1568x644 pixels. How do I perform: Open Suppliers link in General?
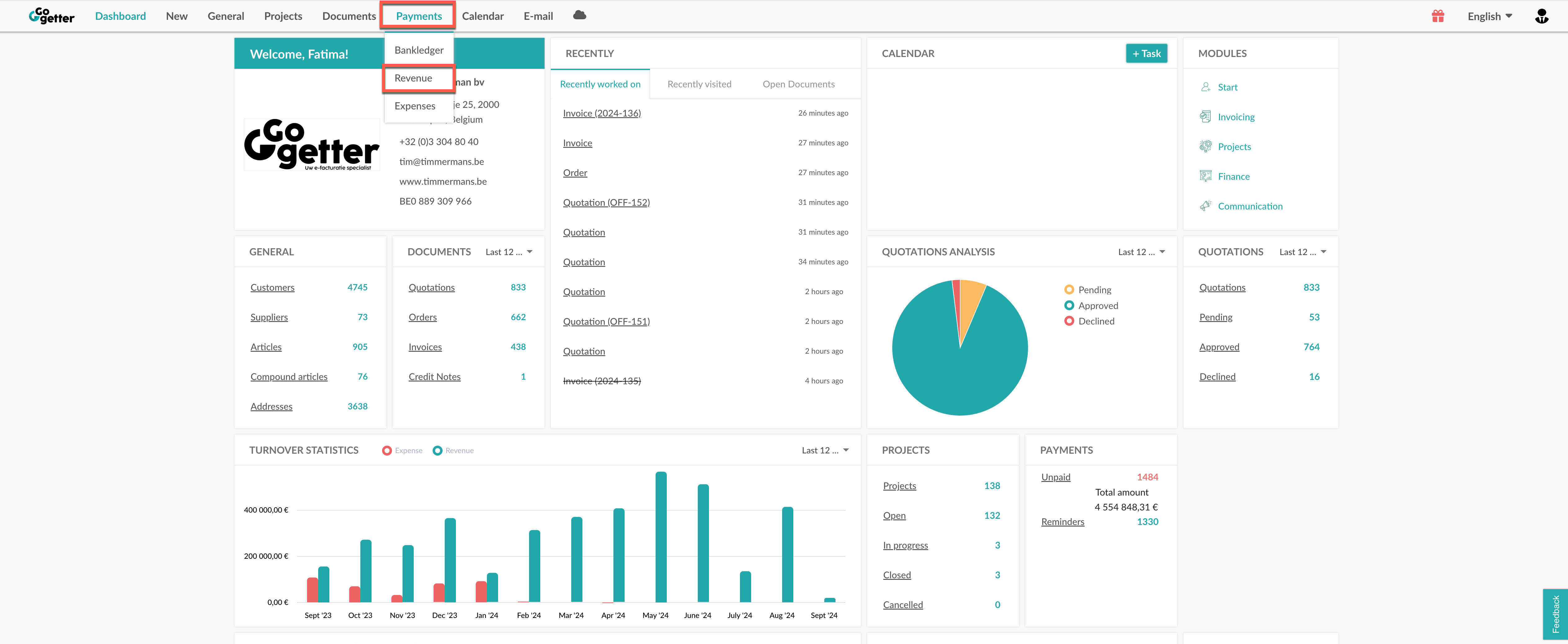pyautogui.click(x=269, y=317)
